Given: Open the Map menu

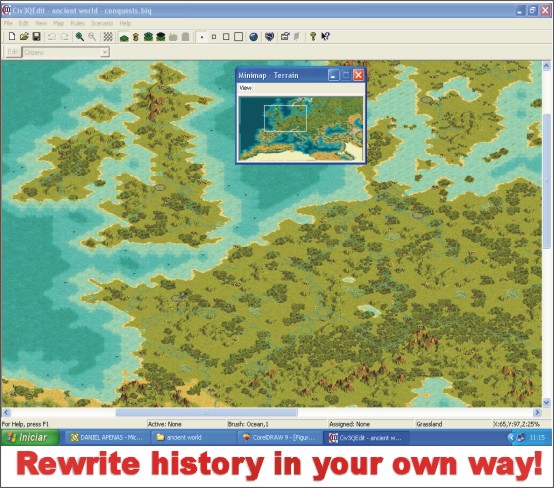Looking at the screenshot, I should [x=58, y=23].
